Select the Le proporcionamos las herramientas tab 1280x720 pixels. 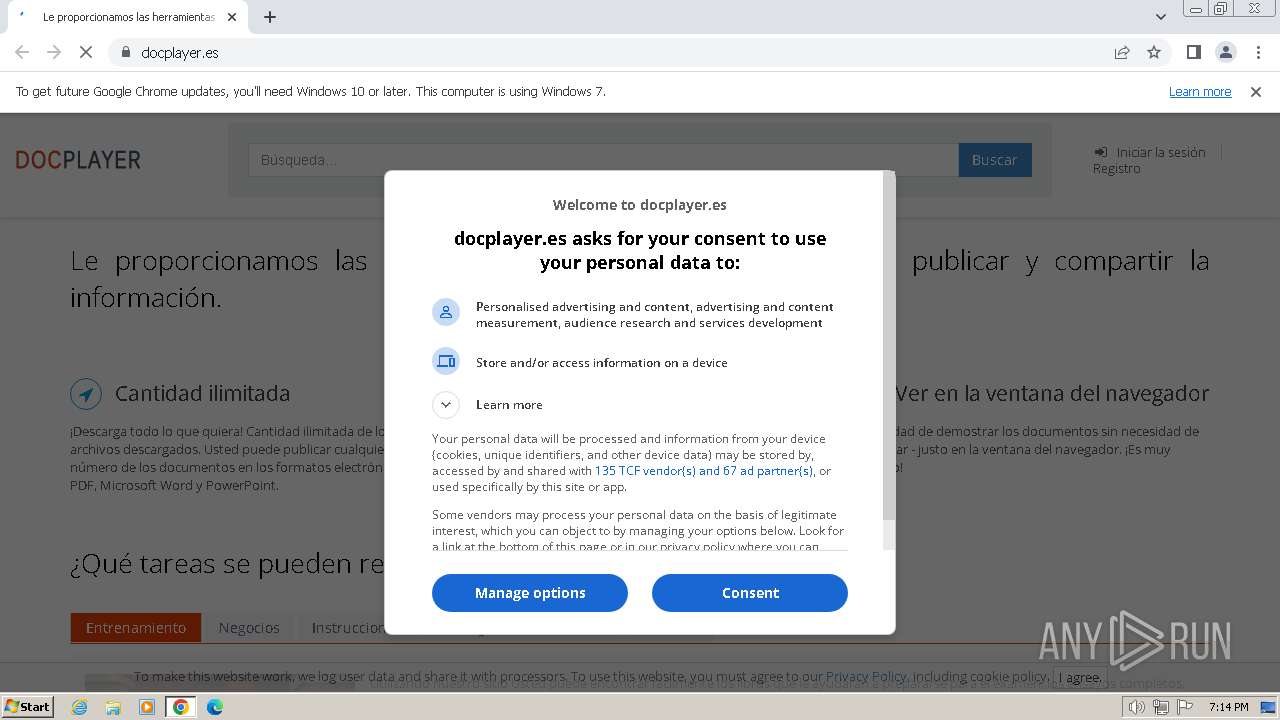tap(128, 17)
